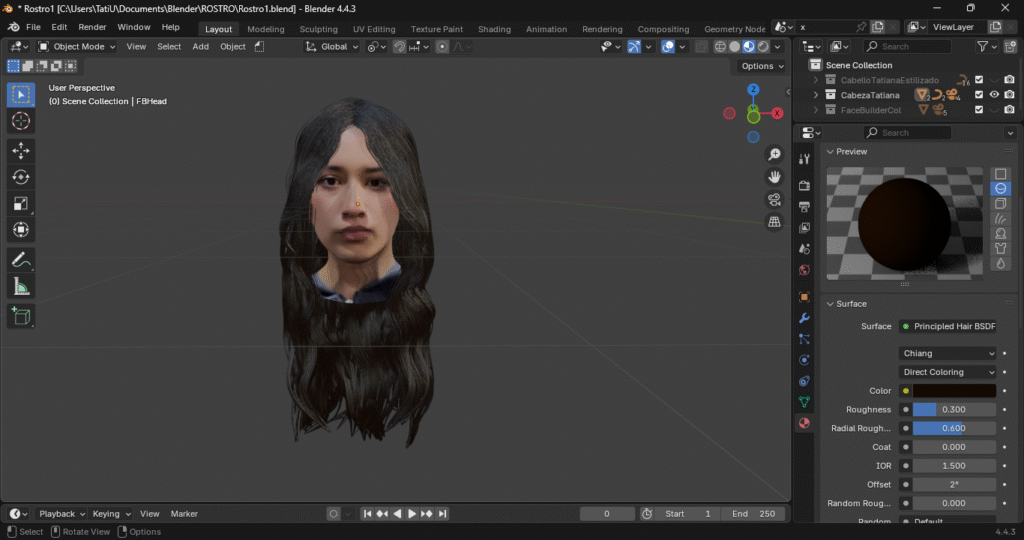Viewport: 1024px width, 540px height.
Task: Click the End frame field
Action: [754, 513]
